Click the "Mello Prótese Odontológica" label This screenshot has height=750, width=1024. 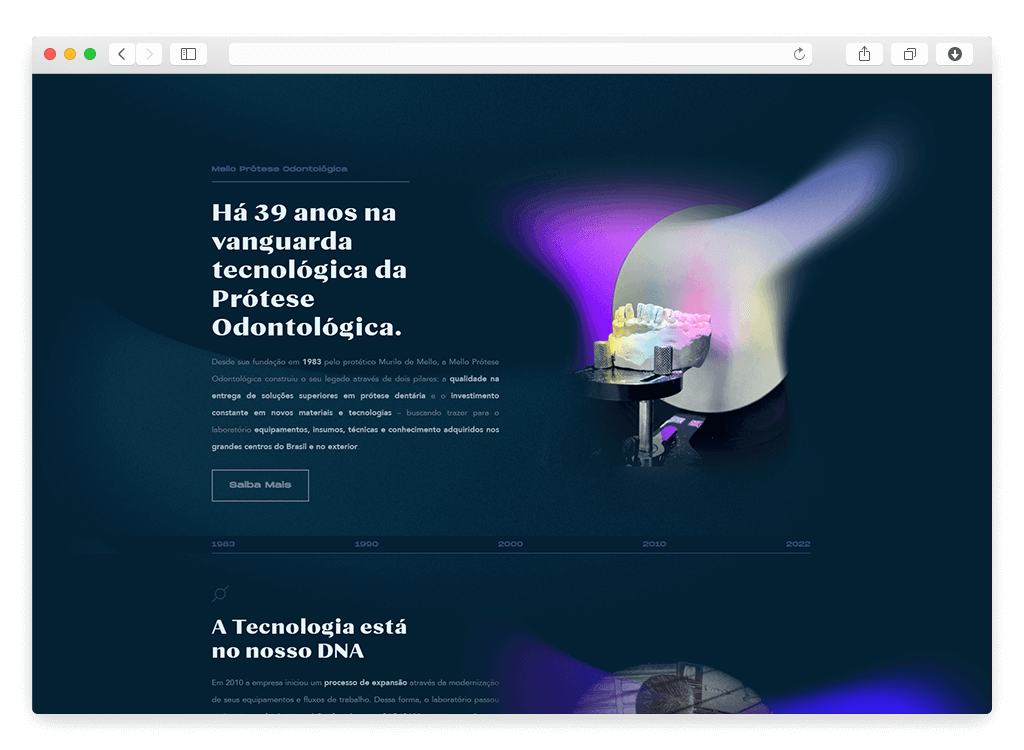pos(280,169)
